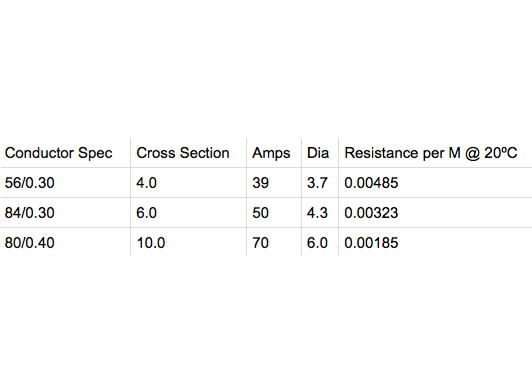532x380 pixels.
Task: Click the 10.0 cross section value
Action: tap(151, 243)
